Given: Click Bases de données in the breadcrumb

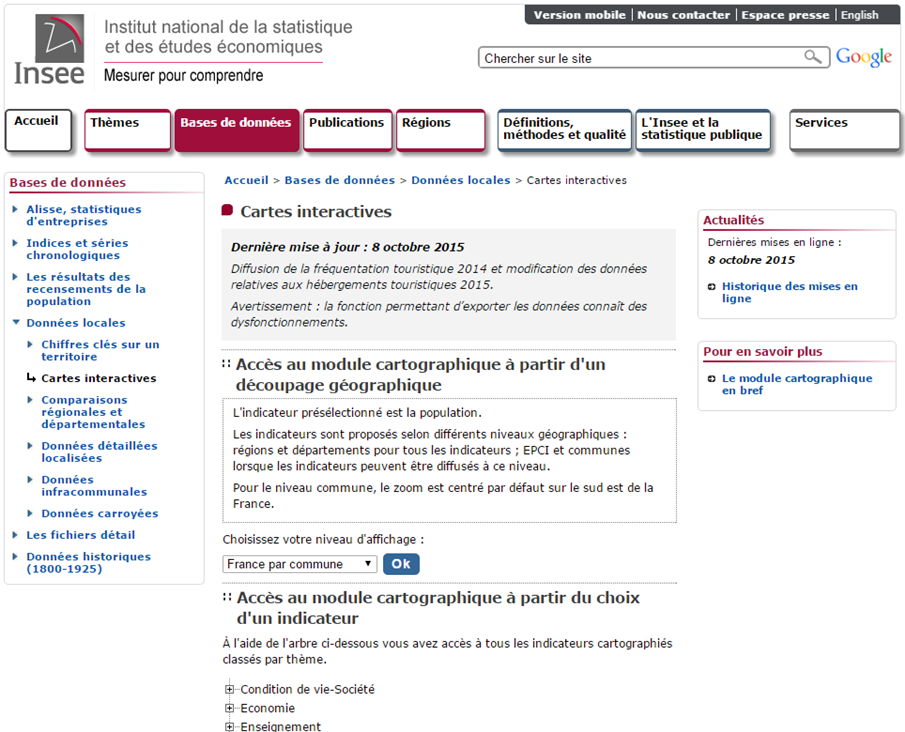Looking at the screenshot, I should [339, 180].
